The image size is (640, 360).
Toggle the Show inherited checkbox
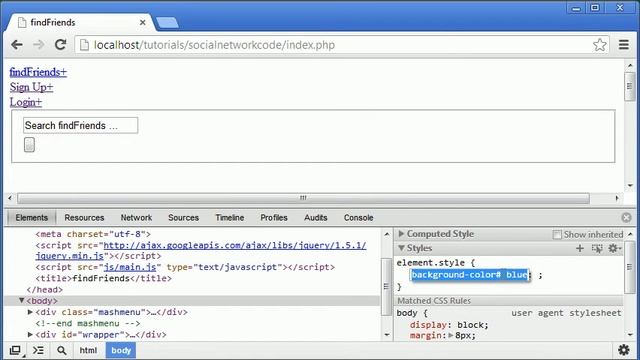557,234
